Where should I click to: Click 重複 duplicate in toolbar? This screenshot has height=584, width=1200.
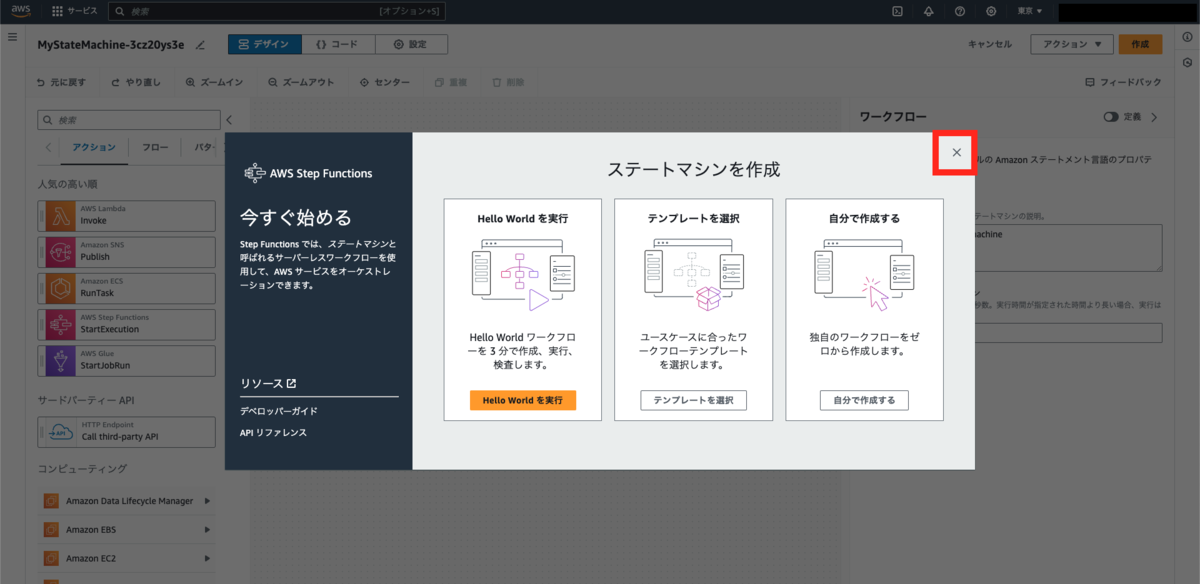coord(452,82)
